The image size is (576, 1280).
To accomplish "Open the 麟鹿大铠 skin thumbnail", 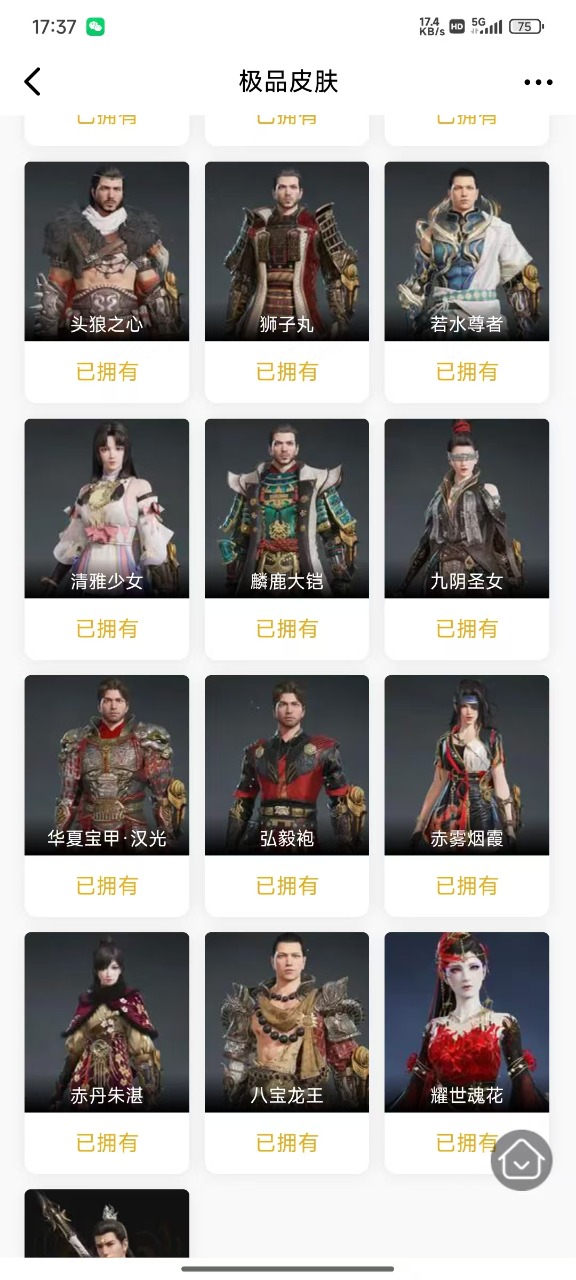I will pos(287,508).
